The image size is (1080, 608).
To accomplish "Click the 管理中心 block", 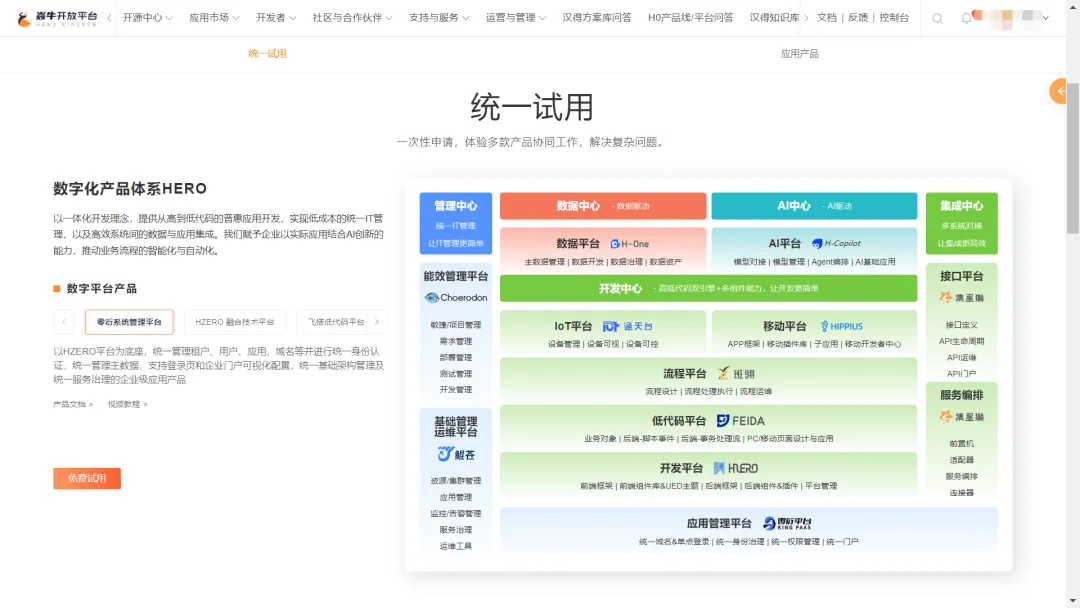I will click(x=455, y=223).
